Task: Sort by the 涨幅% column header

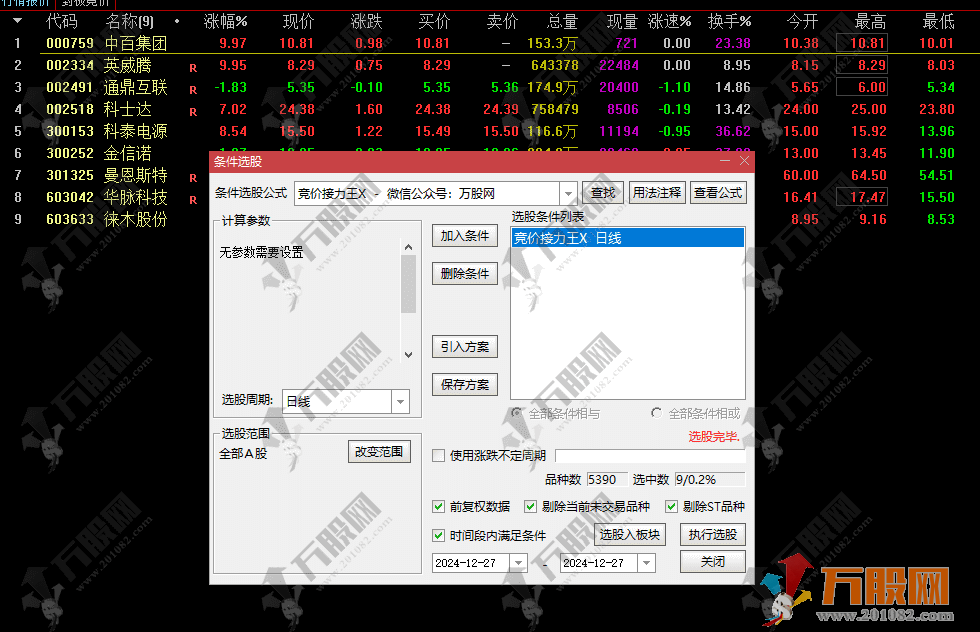Action: [226, 22]
